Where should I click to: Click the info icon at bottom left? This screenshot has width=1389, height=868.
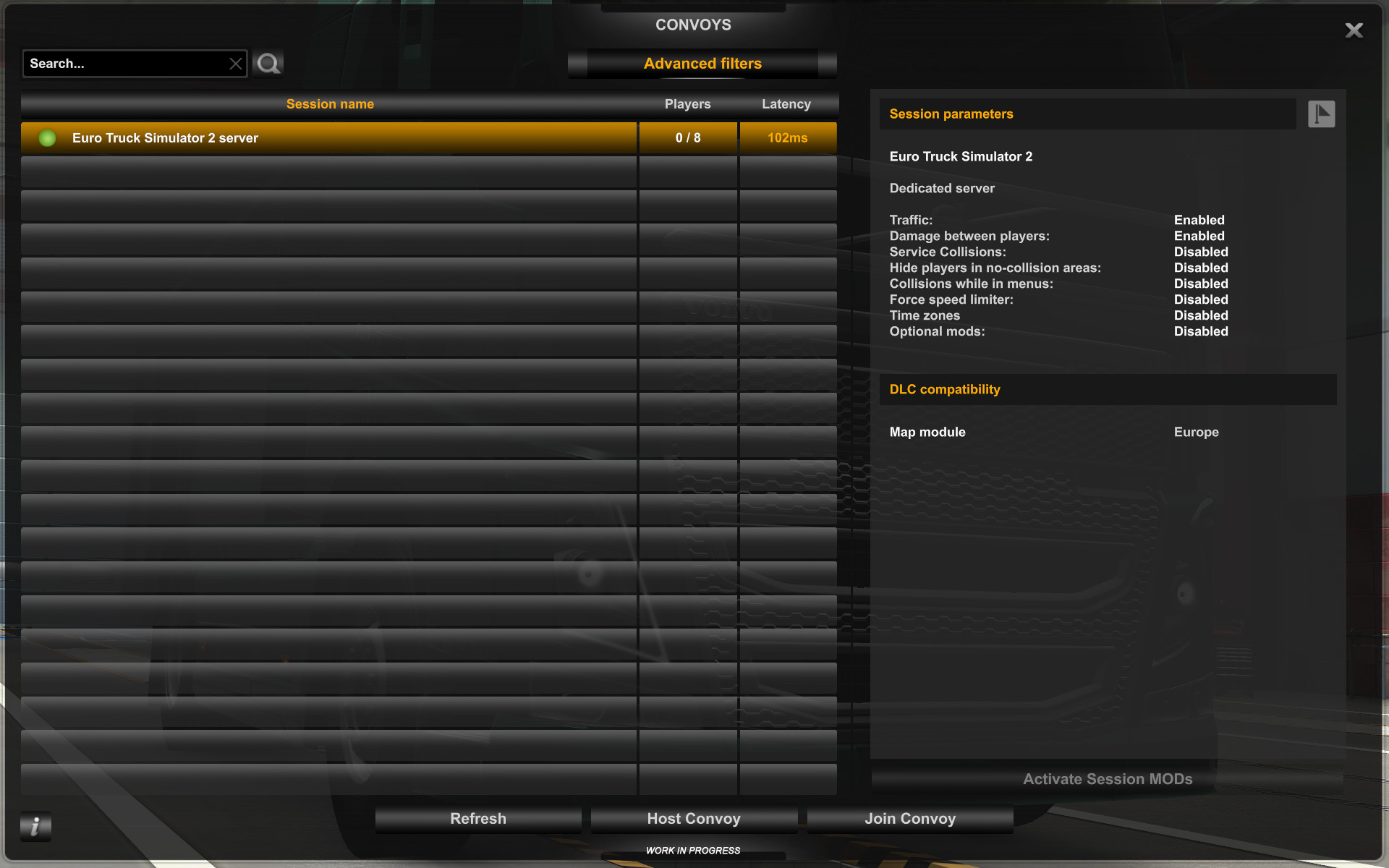click(36, 826)
